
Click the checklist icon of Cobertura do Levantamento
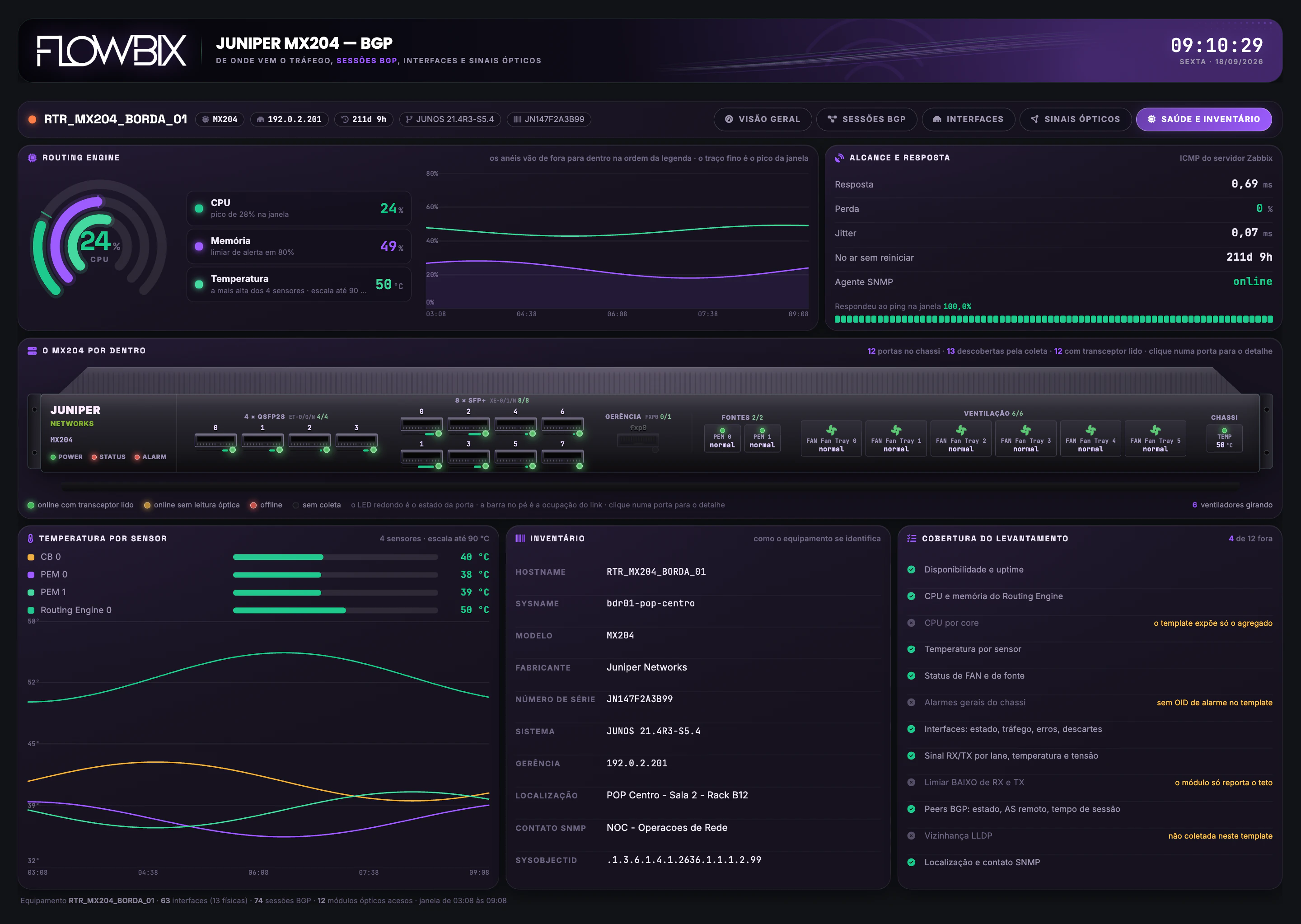pos(911,538)
